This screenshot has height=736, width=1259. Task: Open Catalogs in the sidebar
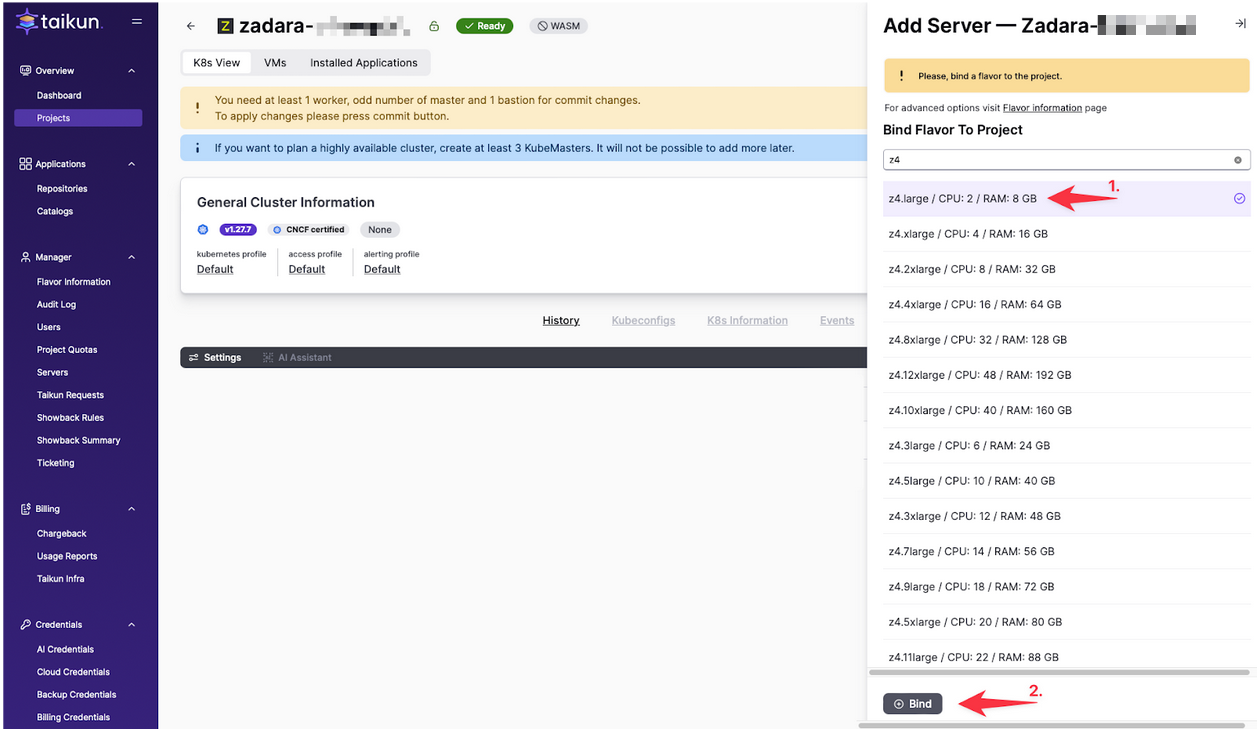coord(55,212)
